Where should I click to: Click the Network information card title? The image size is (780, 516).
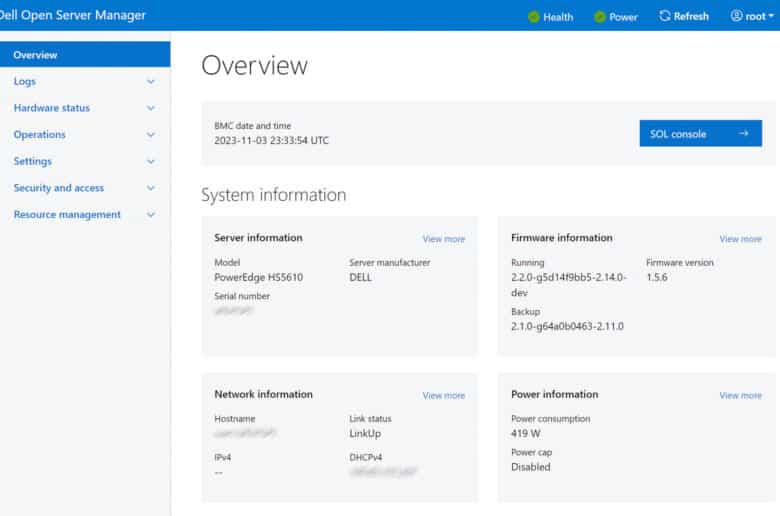[x=263, y=394]
